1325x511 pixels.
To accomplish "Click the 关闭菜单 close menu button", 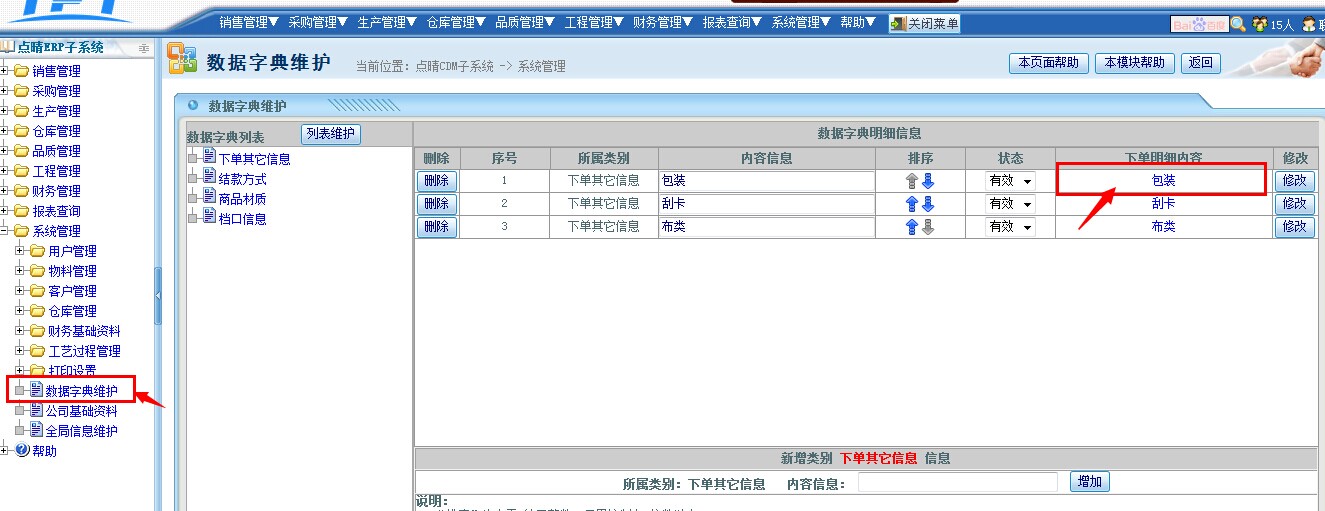I will tap(925, 23).
